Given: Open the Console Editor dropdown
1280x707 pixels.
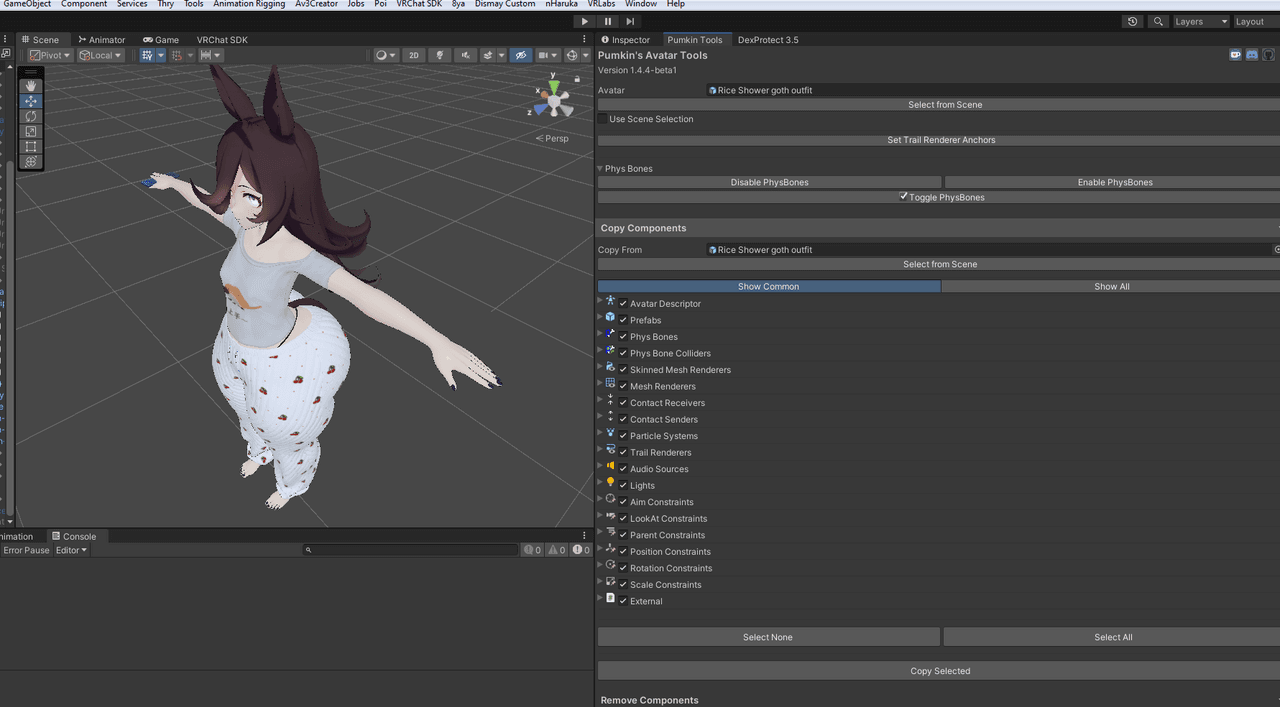Looking at the screenshot, I should pos(71,550).
